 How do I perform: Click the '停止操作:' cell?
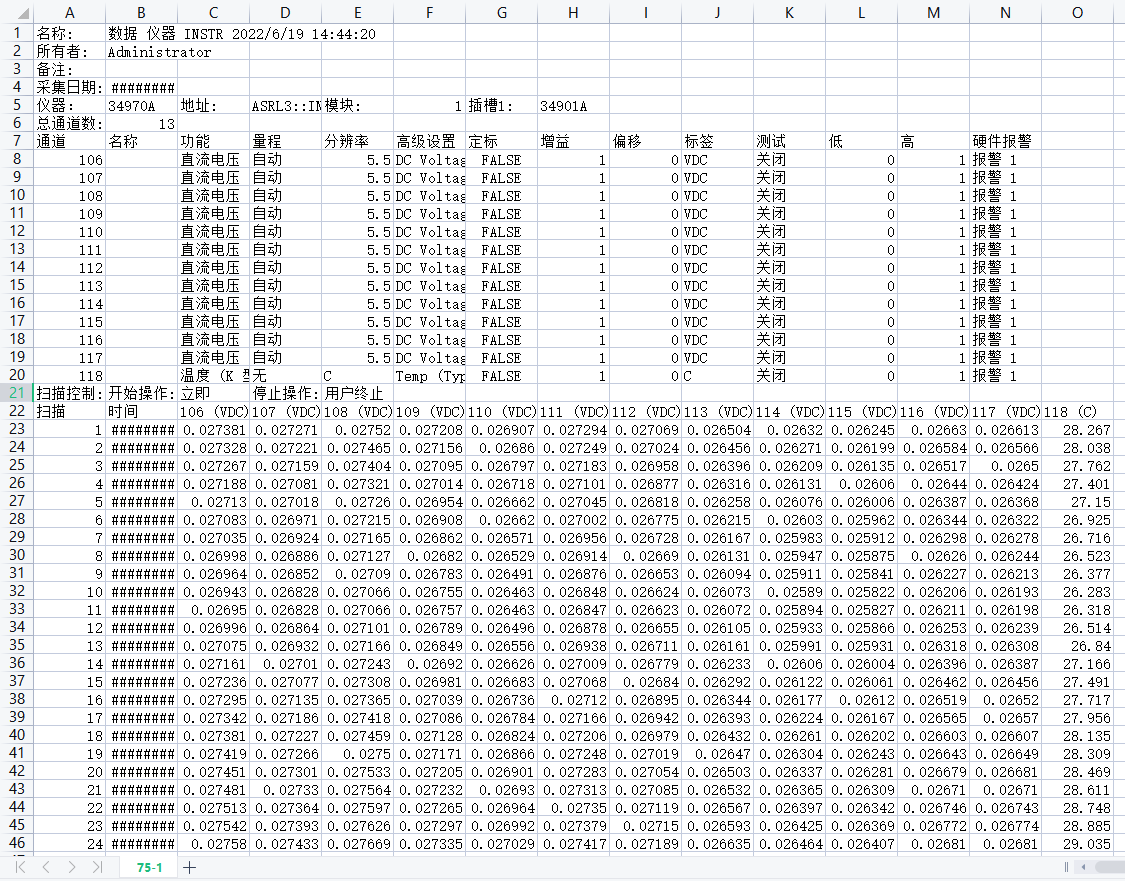(x=286, y=393)
